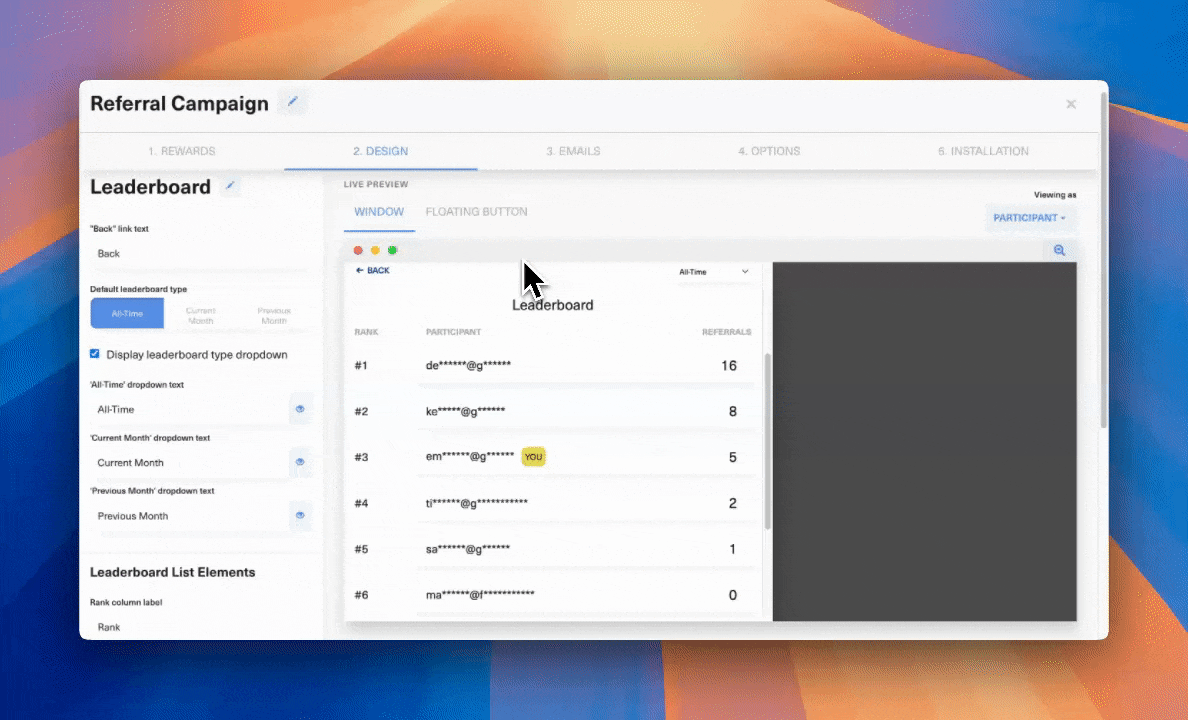The image size is (1188, 720).
Task: Click the Back link in leaderboard preview
Action: pos(373,271)
